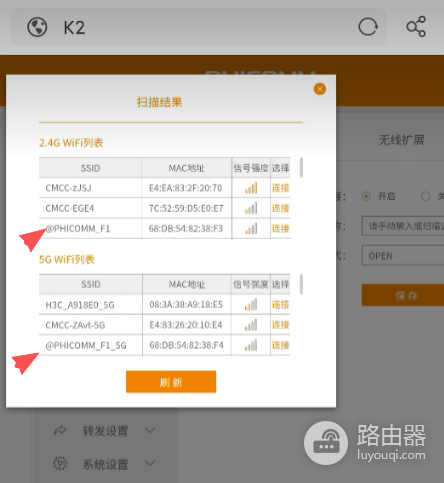444x483 pixels.
Task: Open the 转发设置 sidebar item
Action: pos(105,431)
